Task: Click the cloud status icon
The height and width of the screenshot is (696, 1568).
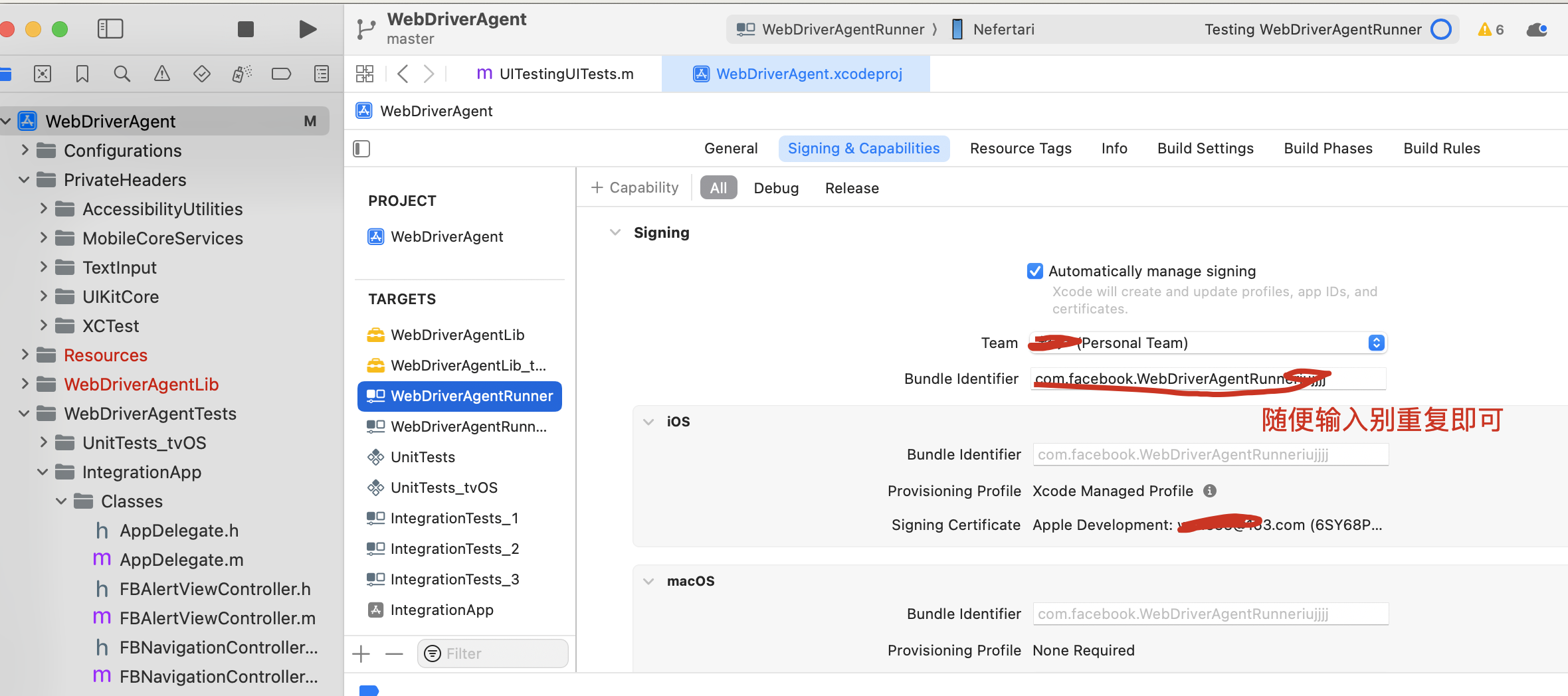Action: coord(1537,30)
